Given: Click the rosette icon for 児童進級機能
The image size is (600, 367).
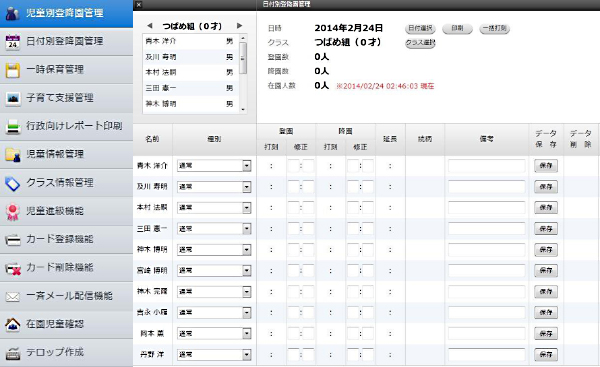Looking at the screenshot, I should 12,211.
